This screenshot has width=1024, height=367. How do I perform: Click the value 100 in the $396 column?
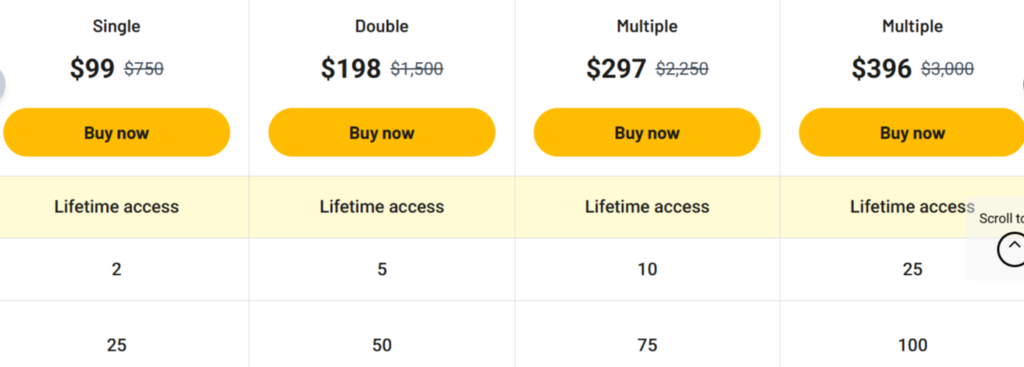(912, 345)
